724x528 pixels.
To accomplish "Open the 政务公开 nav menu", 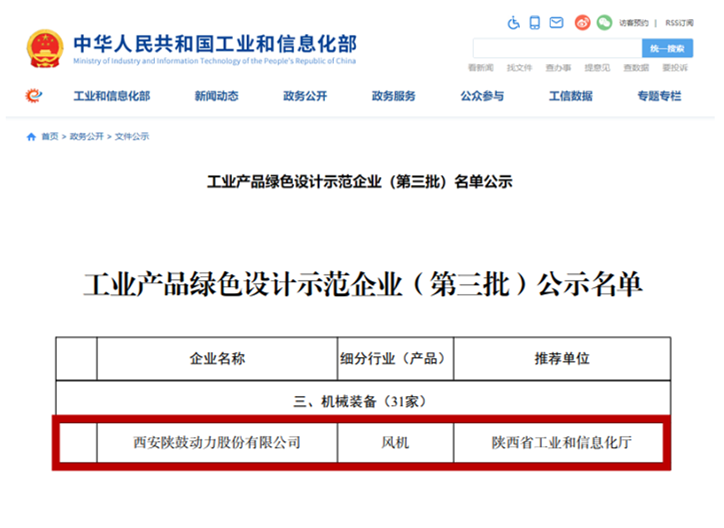I will [305, 96].
